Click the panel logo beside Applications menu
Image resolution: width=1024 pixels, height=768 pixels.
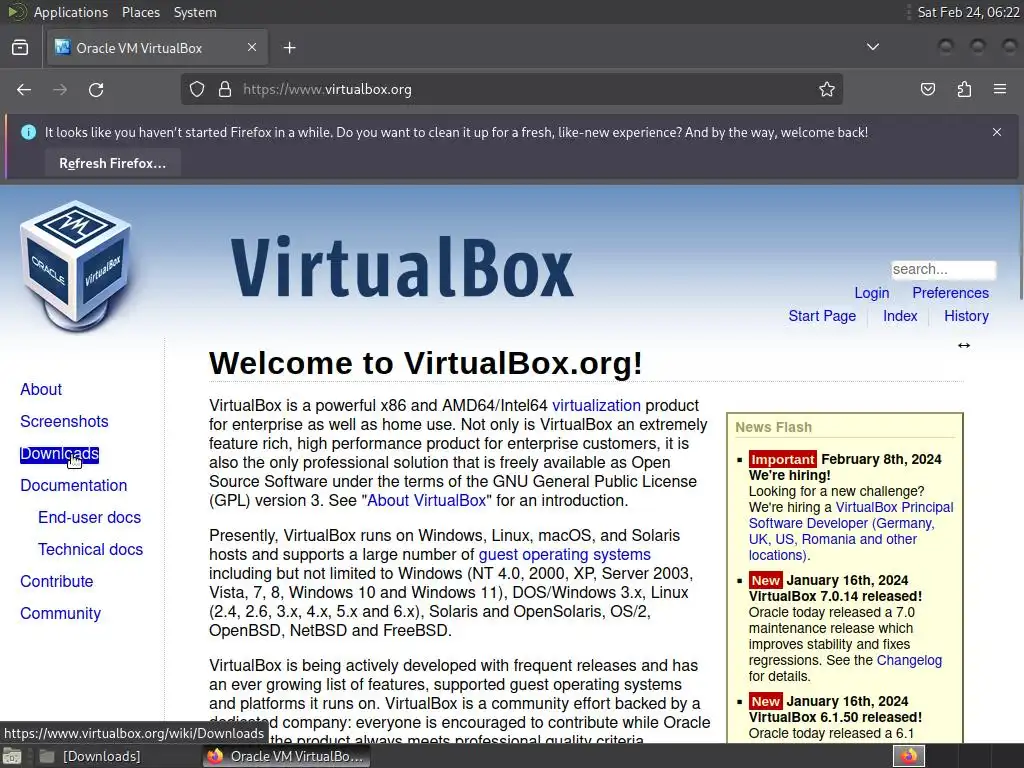pos(16,12)
